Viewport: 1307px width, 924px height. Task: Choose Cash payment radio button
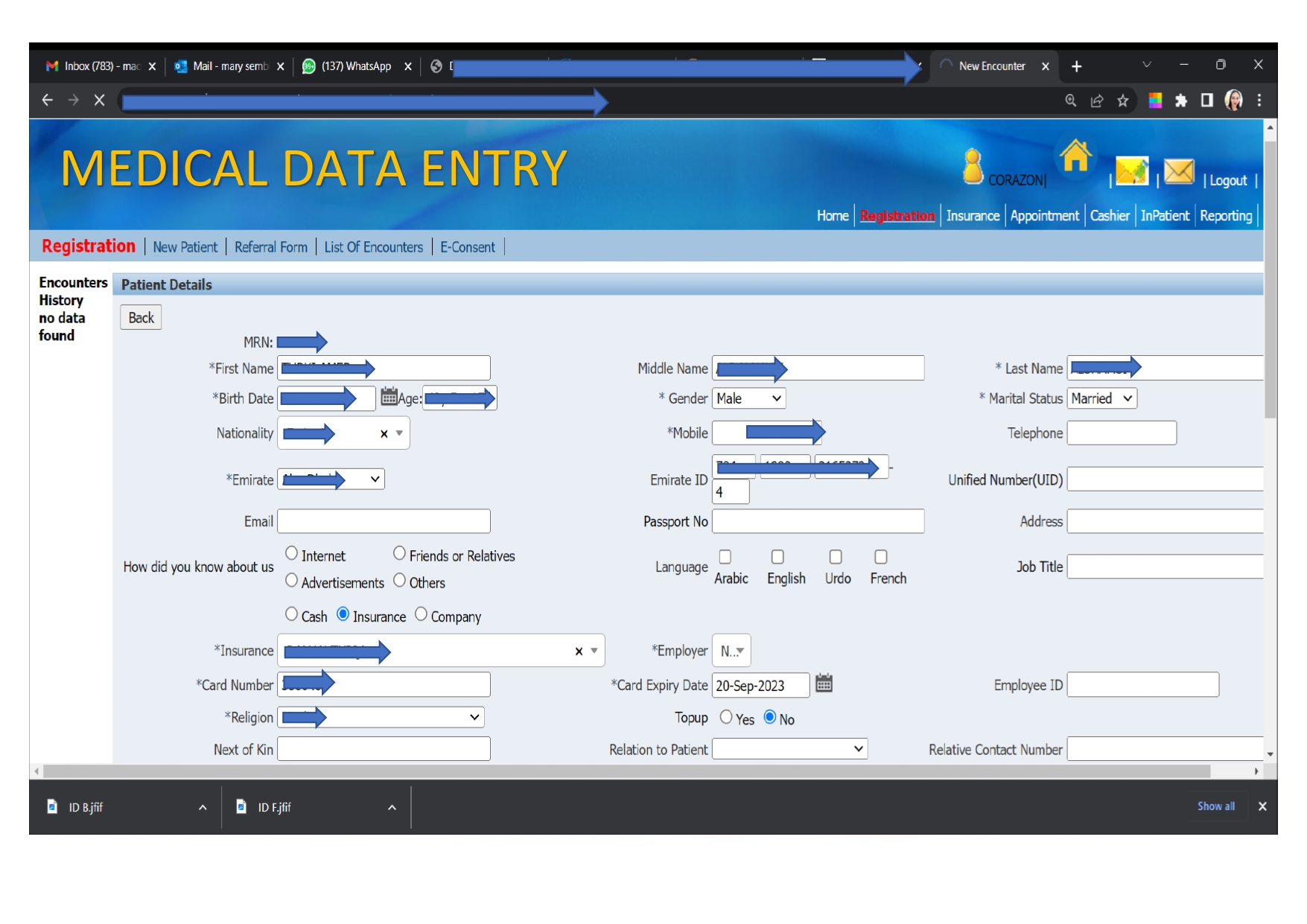tap(292, 614)
